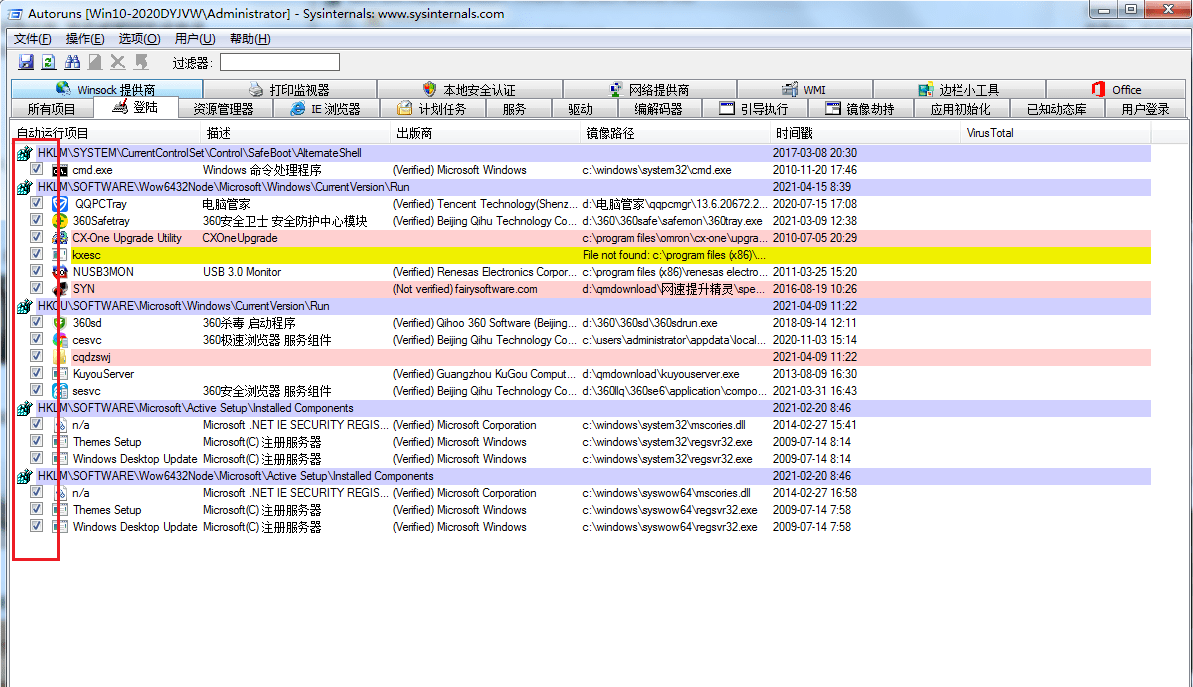Viewport: 1193px width, 687px height.
Task: Click the cqdzswj entry icon
Action: tap(60, 357)
